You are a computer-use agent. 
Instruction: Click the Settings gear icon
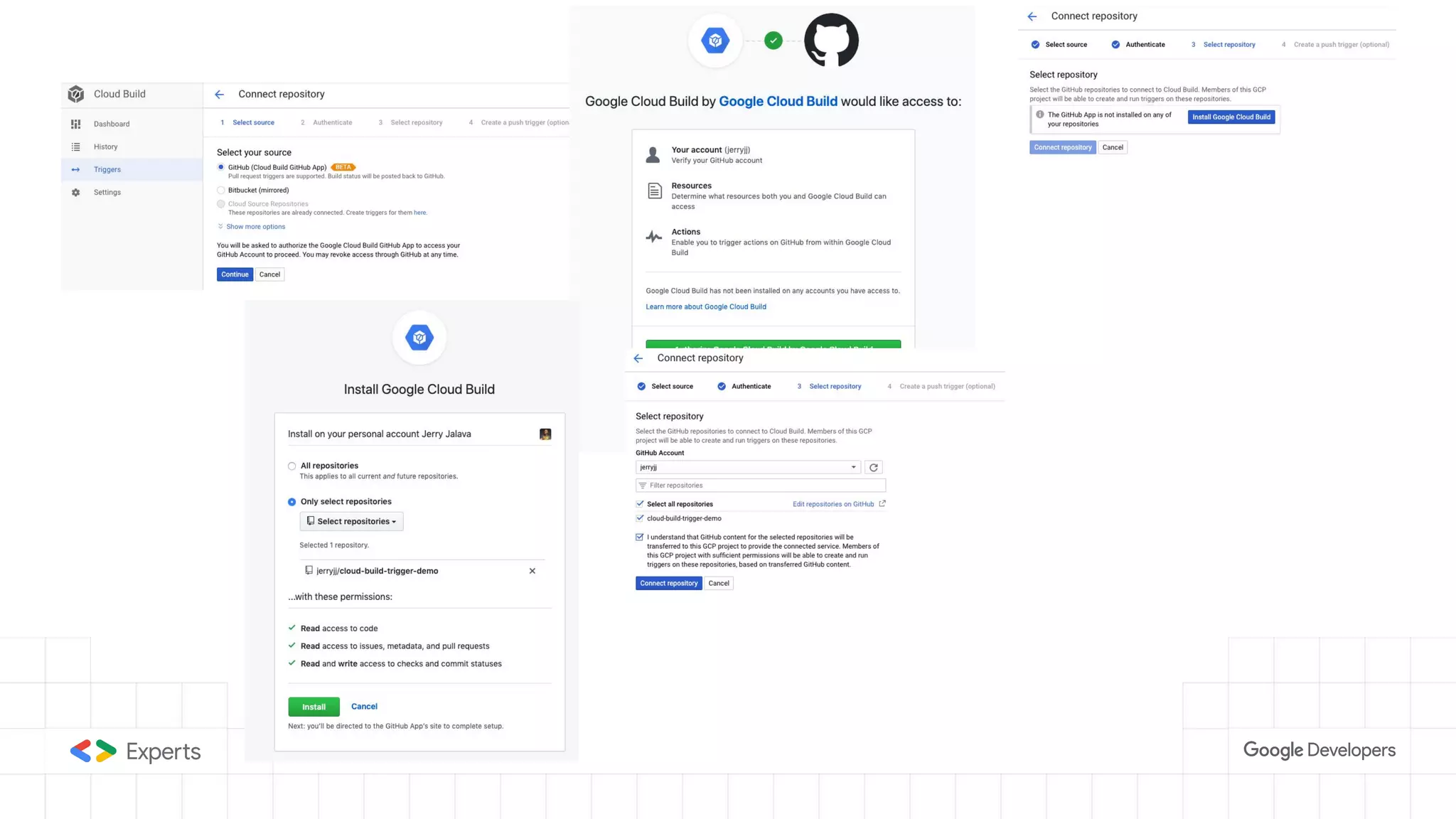pos(76,193)
